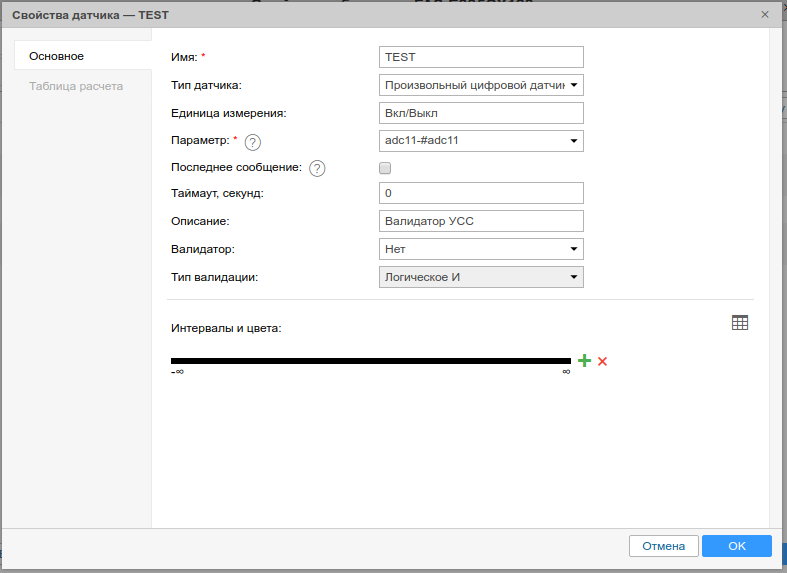The width and height of the screenshot is (787, 573).
Task: Click the Единица измерения text field
Action: 481,113
